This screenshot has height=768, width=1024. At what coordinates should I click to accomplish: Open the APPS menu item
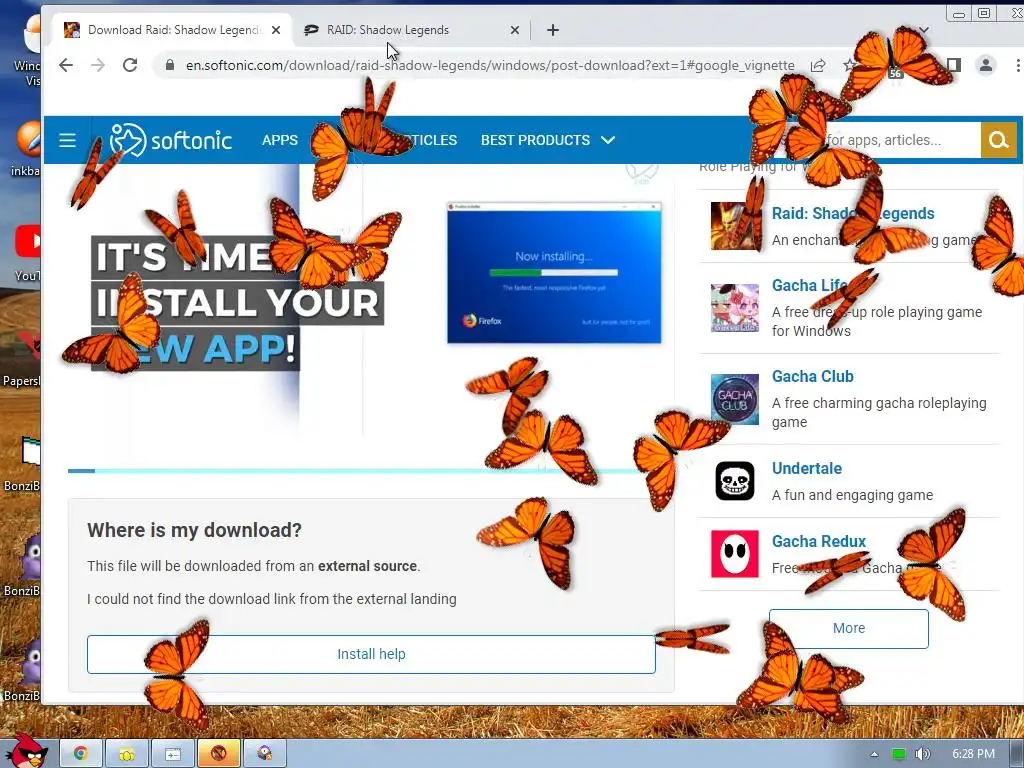(280, 140)
